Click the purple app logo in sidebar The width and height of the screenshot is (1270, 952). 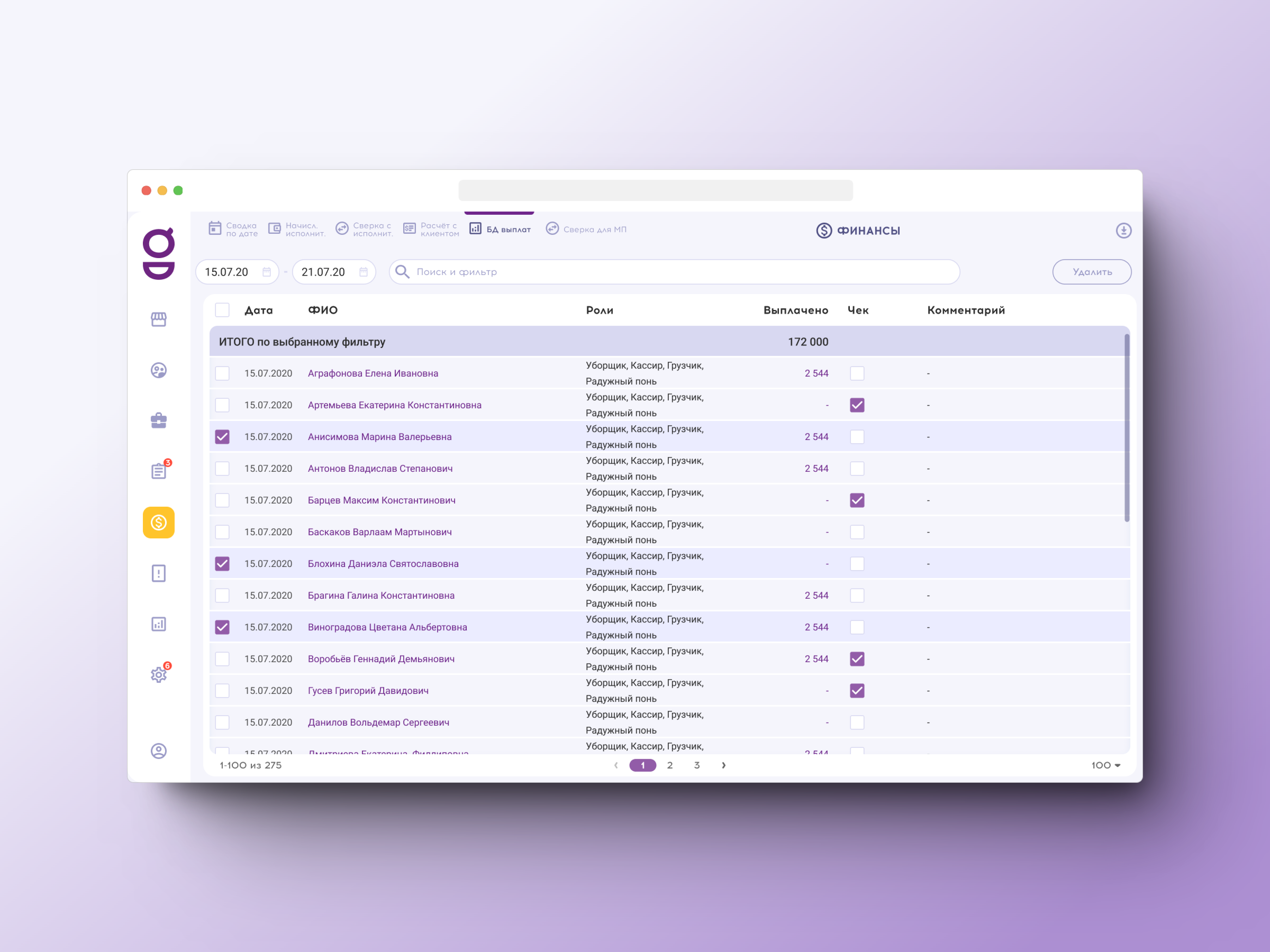158,254
